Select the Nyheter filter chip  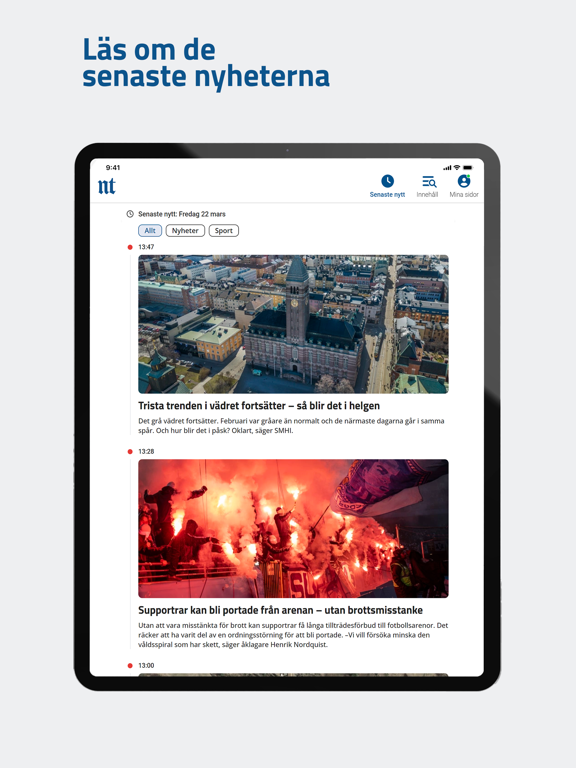tap(185, 231)
